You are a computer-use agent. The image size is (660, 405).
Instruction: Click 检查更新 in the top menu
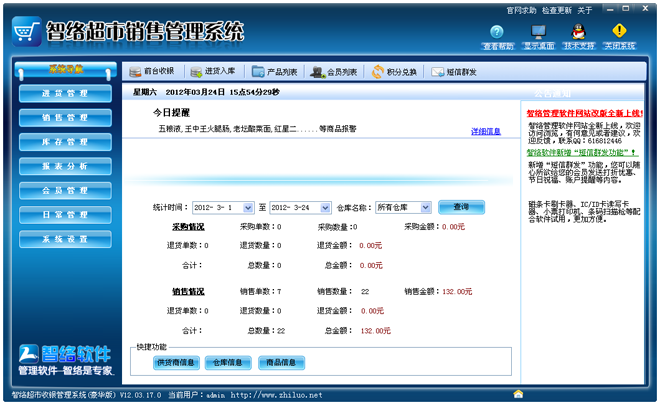coord(557,10)
